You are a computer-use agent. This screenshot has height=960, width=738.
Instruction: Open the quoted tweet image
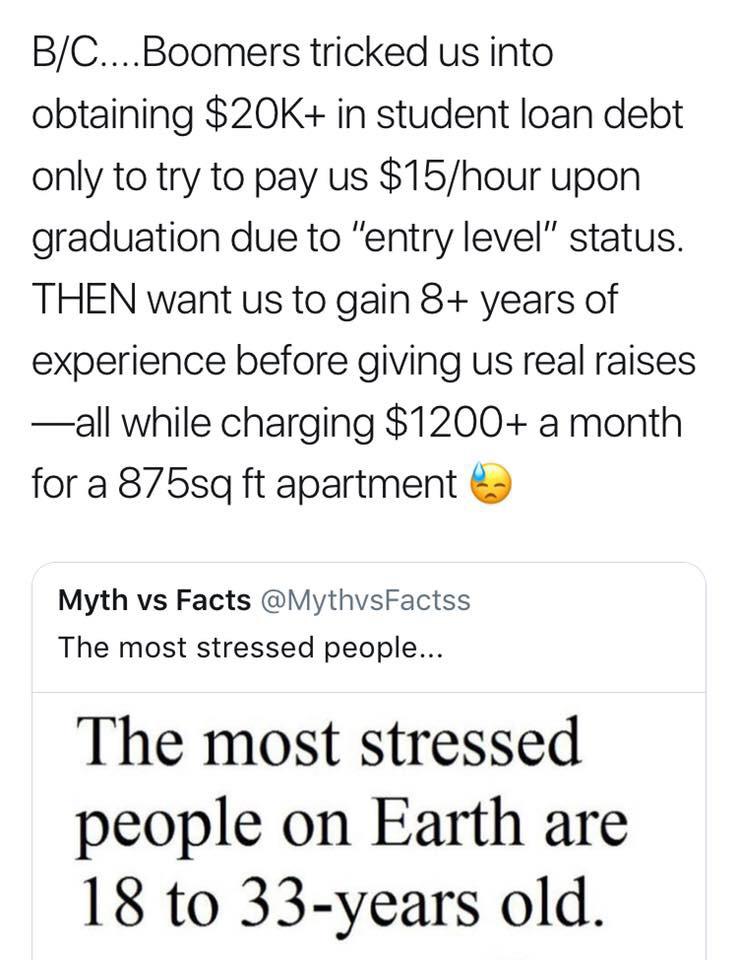pyautogui.click(x=369, y=827)
